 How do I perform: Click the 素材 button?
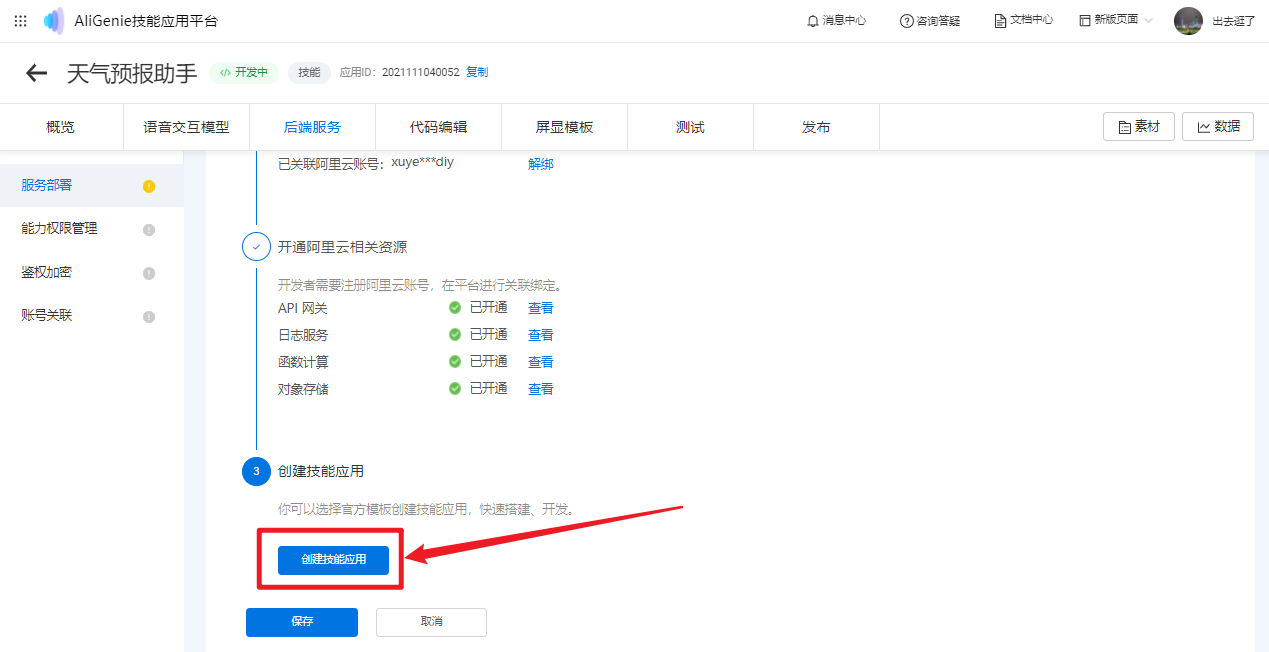click(1139, 127)
